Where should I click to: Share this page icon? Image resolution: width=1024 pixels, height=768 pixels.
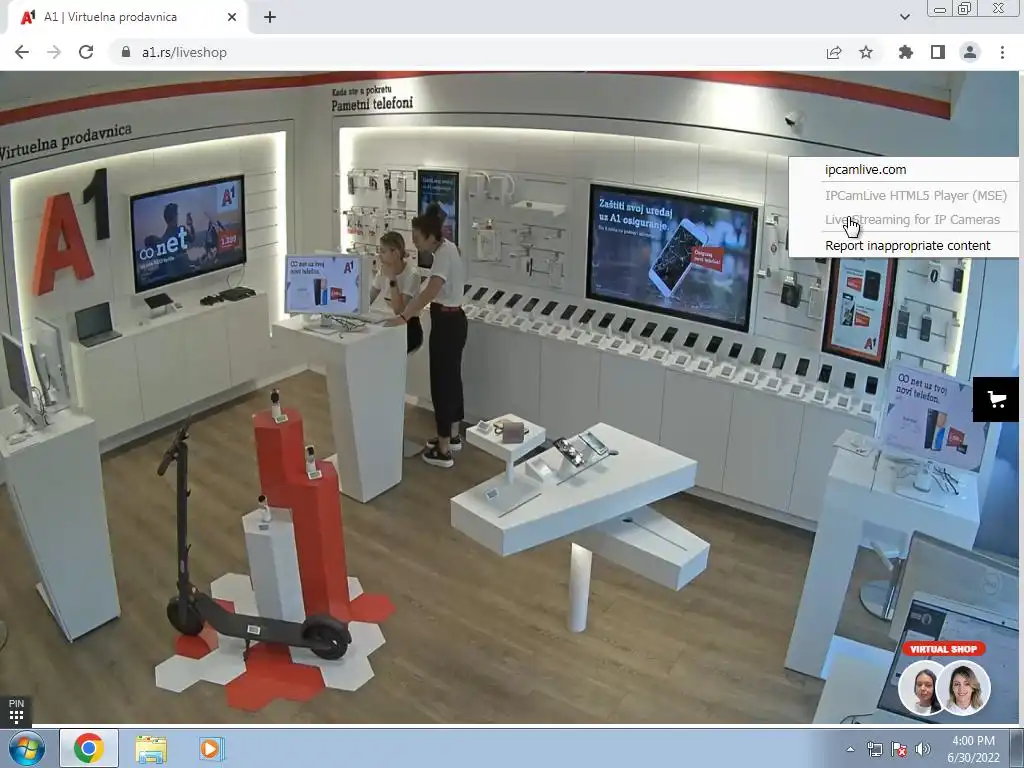(x=834, y=53)
